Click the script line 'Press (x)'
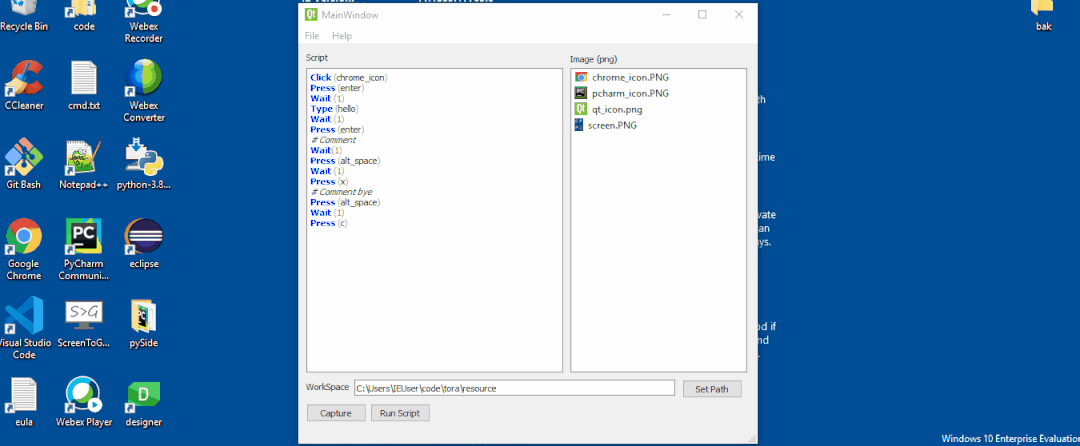Screen dimensions: 1080x446 (x=329, y=182)
